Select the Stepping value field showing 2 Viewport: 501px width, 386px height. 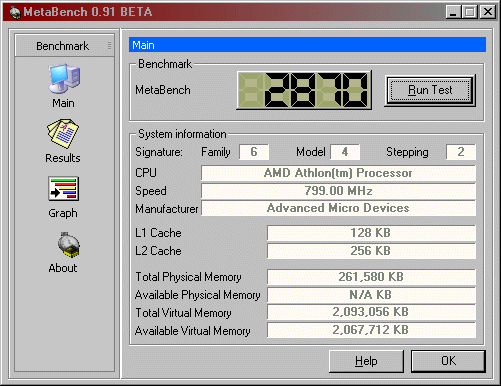(x=461, y=152)
